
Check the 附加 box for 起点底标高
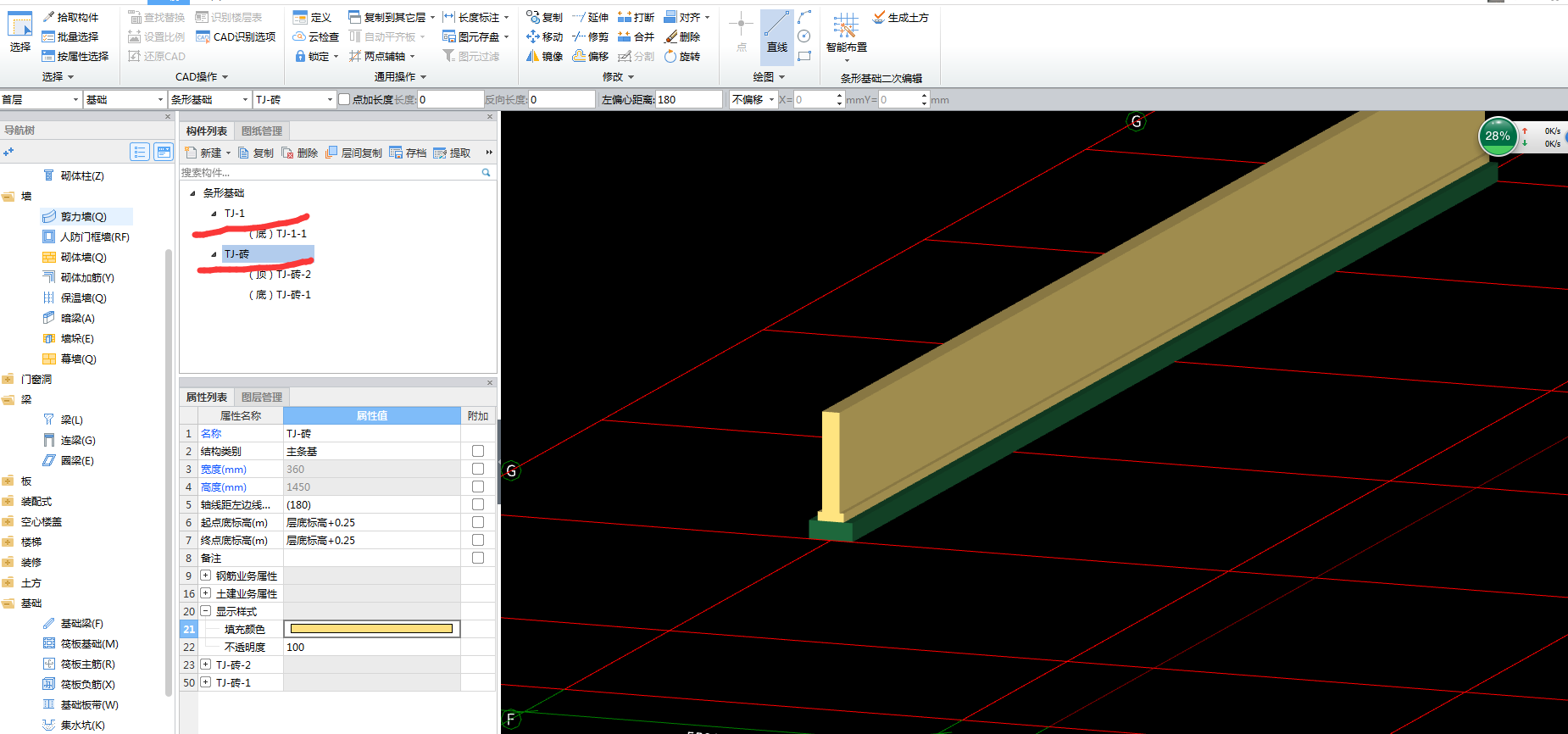(x=478, y=522)
